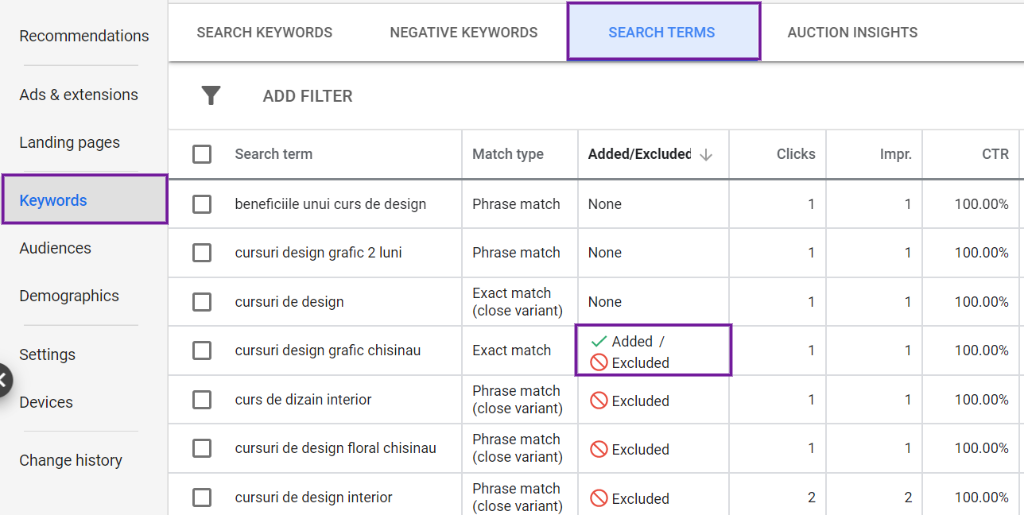Sort by the Match type column
Image resolution: width=1024 pixels, height=515 pixels.
click(508, 154)
